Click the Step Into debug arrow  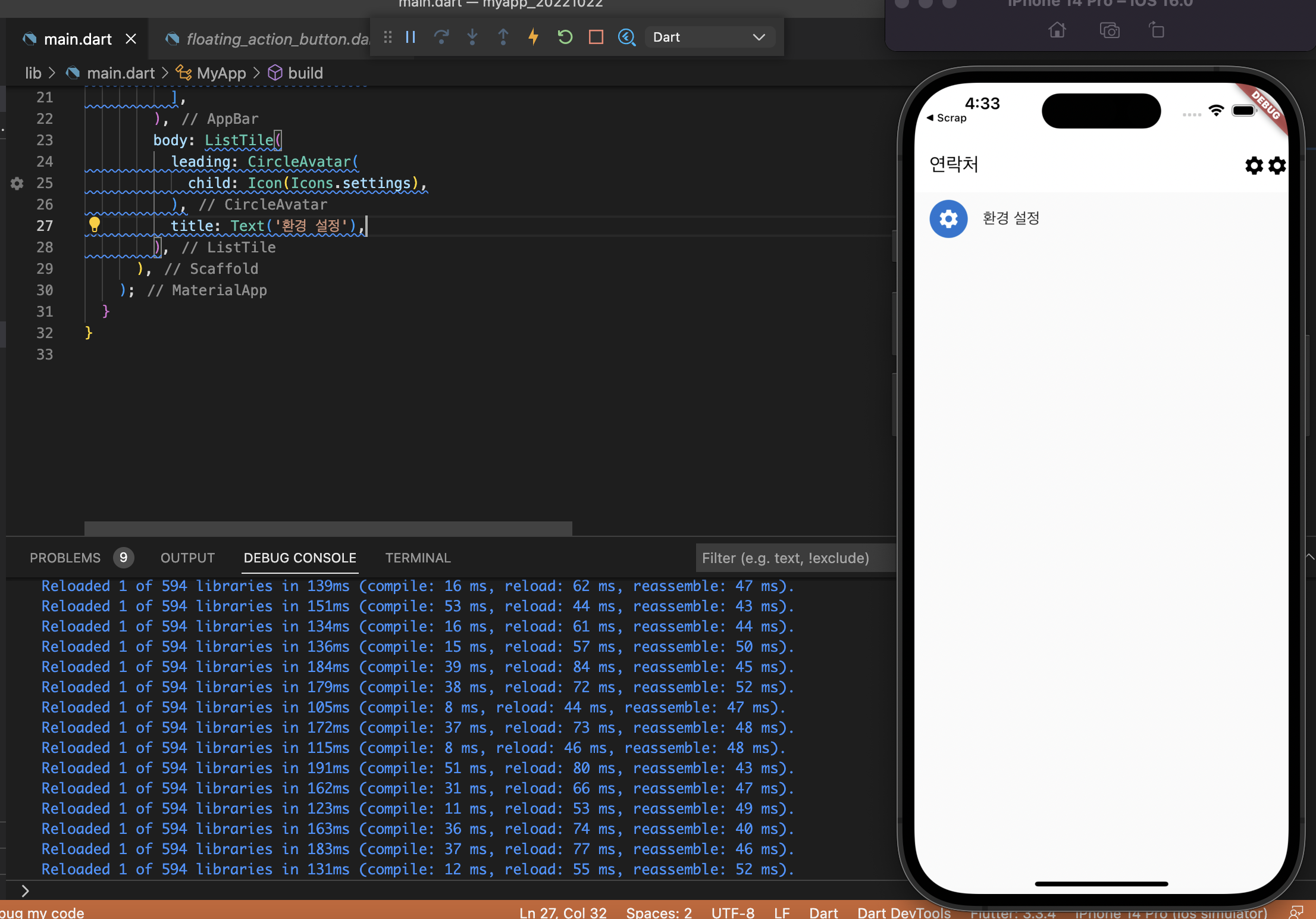(472, 37)
